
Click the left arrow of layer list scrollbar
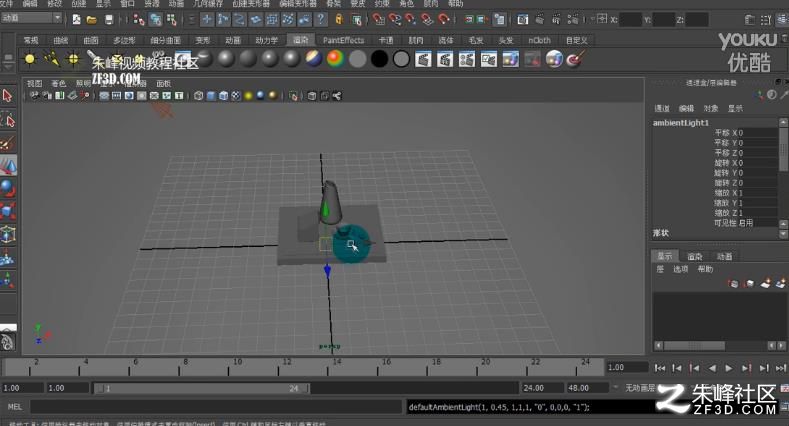point(658,346)
